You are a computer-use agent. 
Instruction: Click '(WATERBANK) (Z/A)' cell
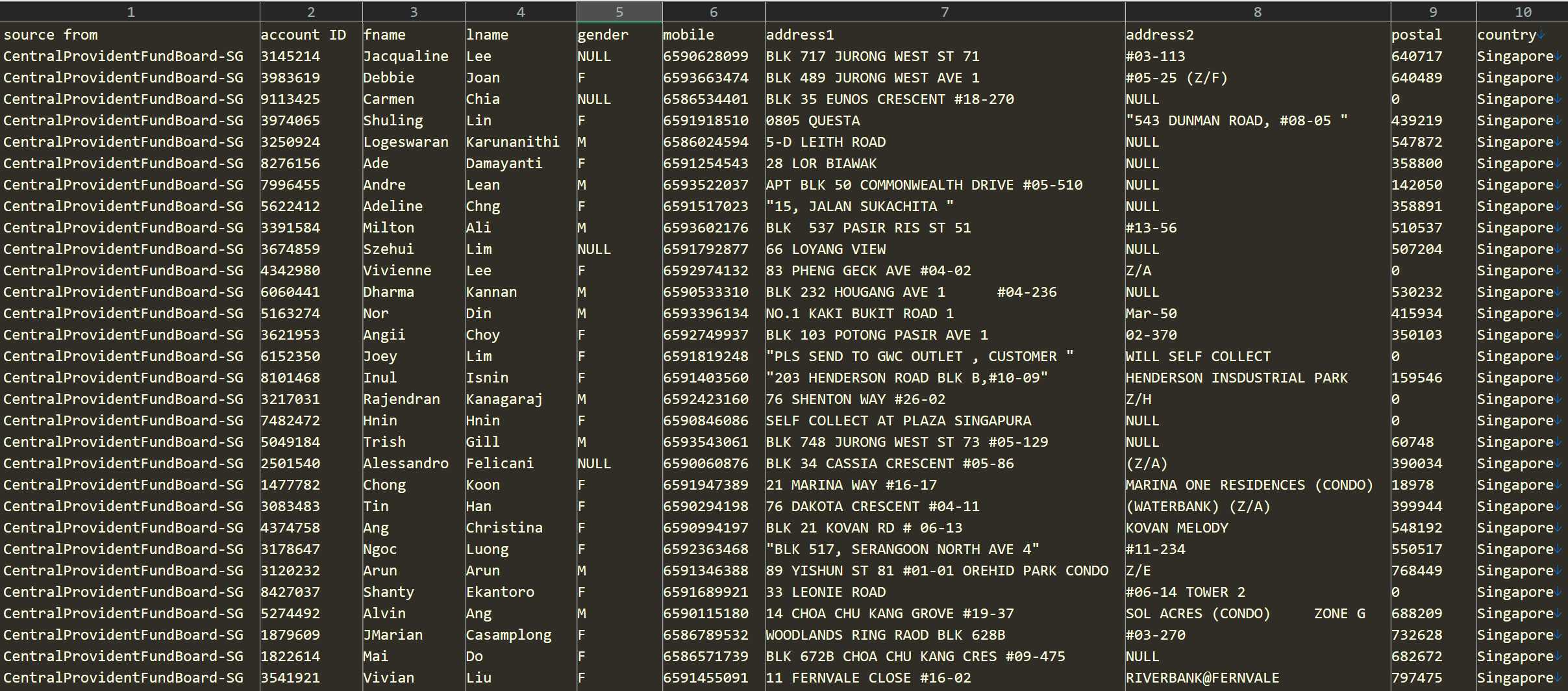pyautogui.click(x=1198, y=507)
